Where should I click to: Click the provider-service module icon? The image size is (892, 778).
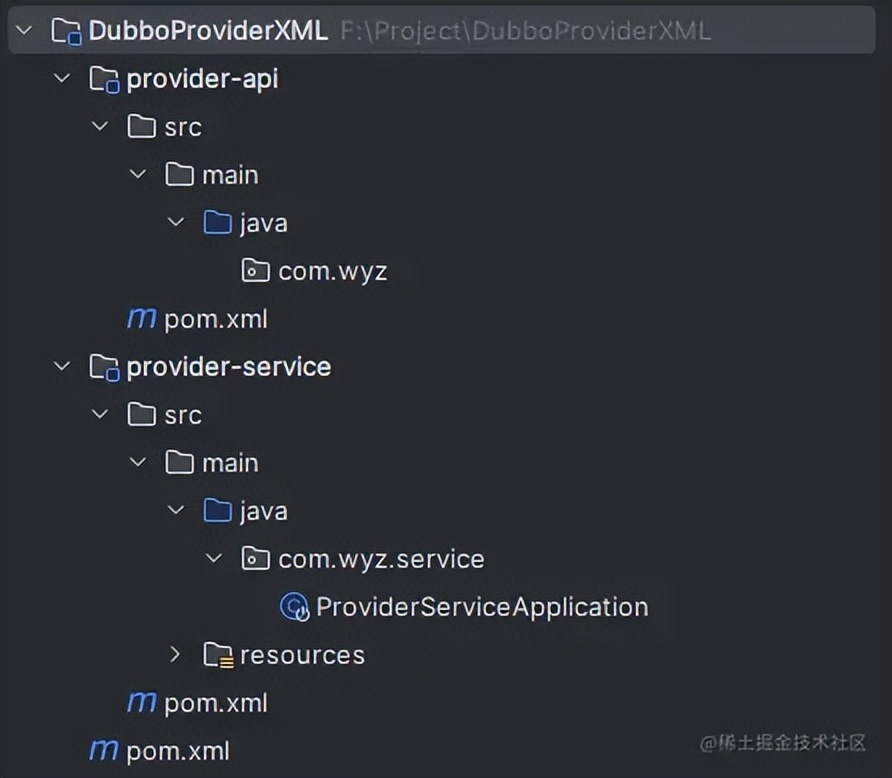pos(103,366)
